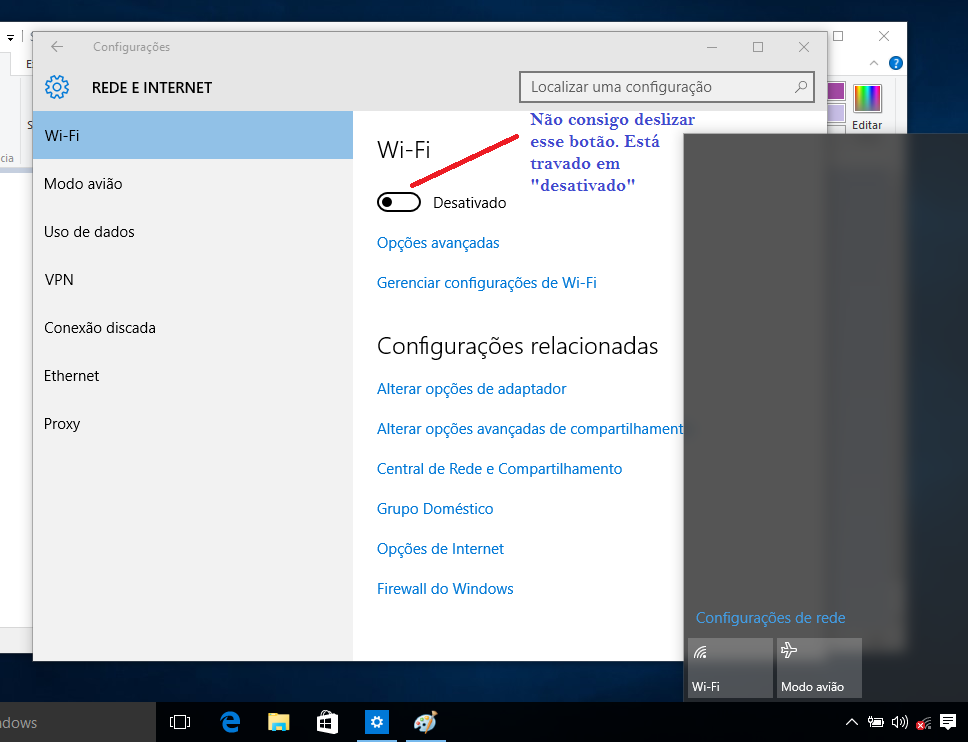Open the Action Center notification icon
The width and height of the screenshot is (968, 742).
pyautogui.click(x=948, y=722)
